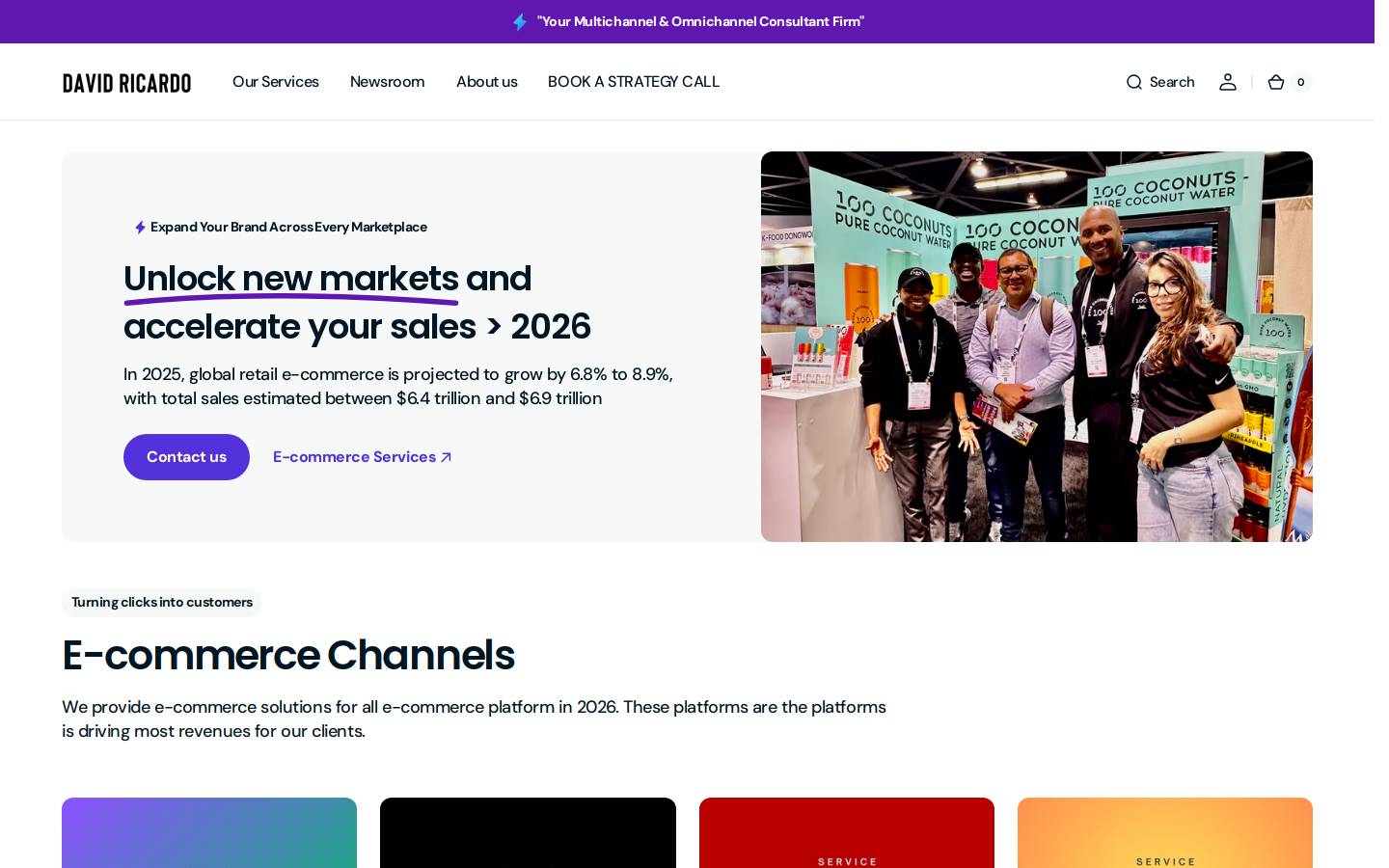This screenshot has width=1389, height=868.
Task: Click the Turning clicks into customers tag
Action: [x=162, y=603]
